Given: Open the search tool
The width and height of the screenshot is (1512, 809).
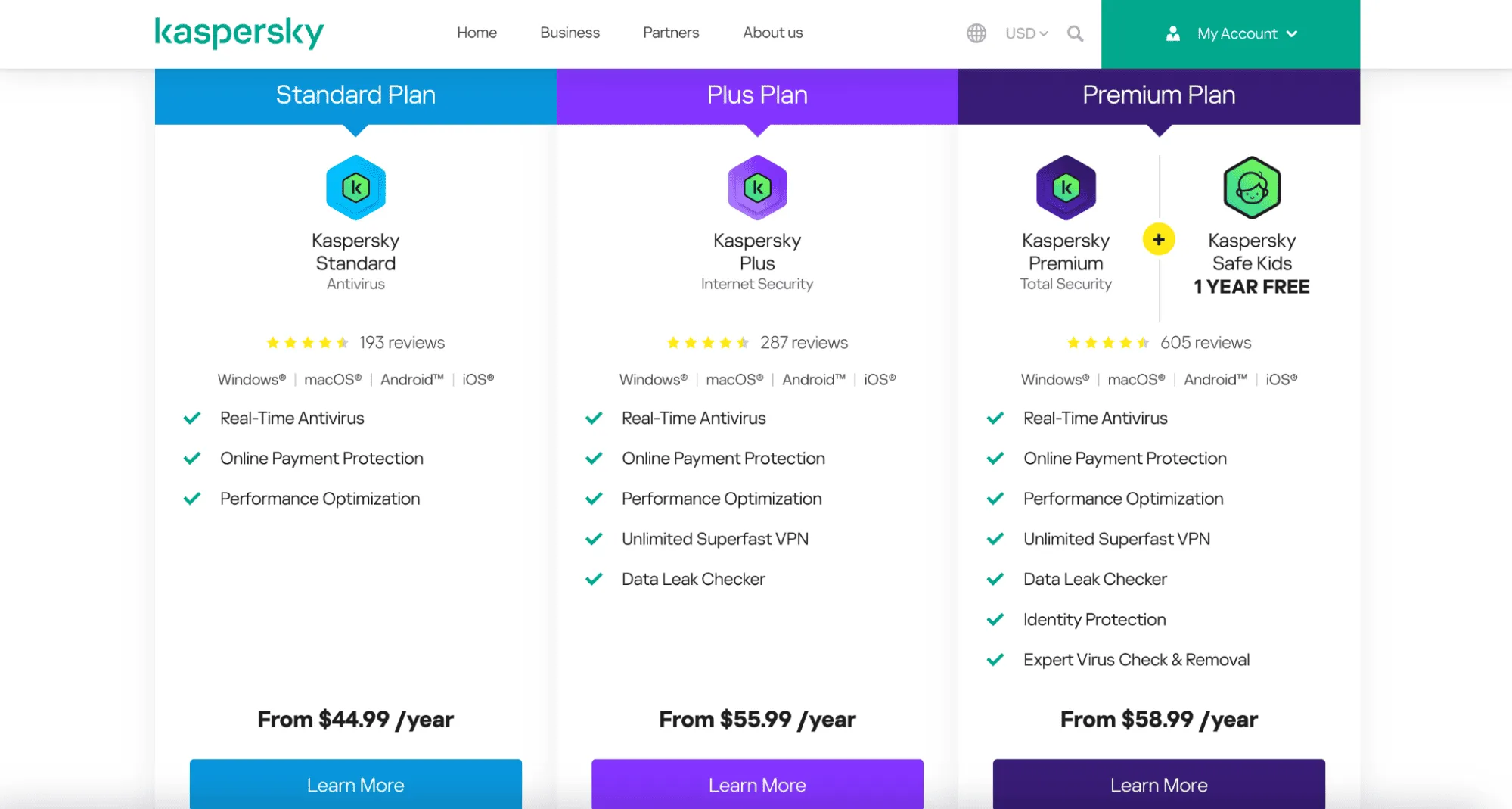Looking at the screenshot, I should click(x=1075, y=33).
